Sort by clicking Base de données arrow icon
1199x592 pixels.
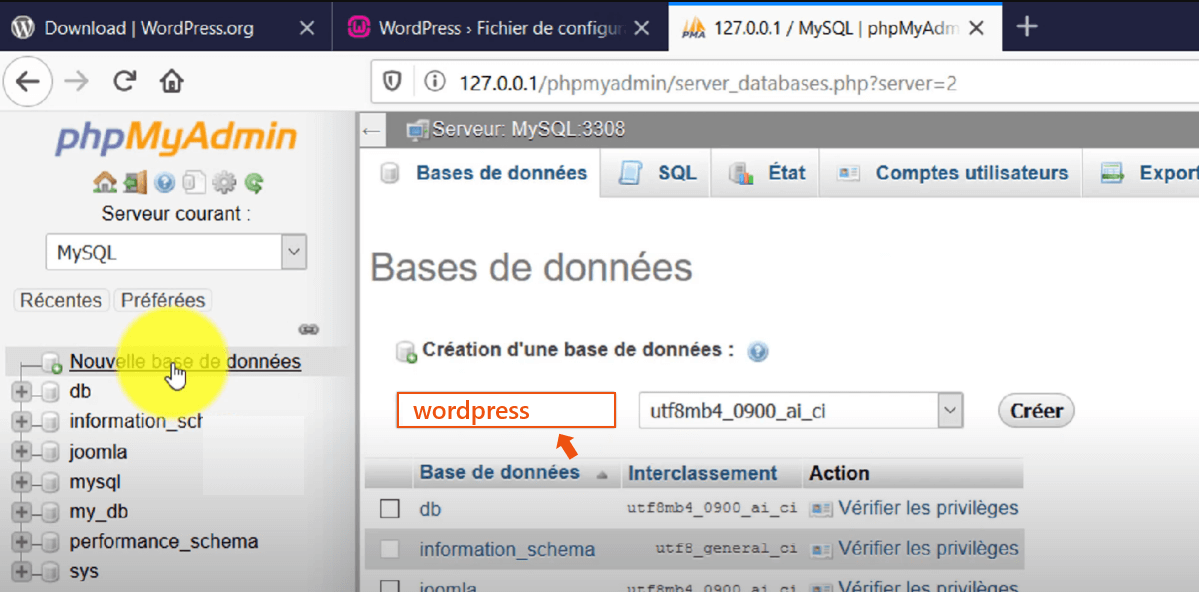pyautogui.click(x=602, y=475)
